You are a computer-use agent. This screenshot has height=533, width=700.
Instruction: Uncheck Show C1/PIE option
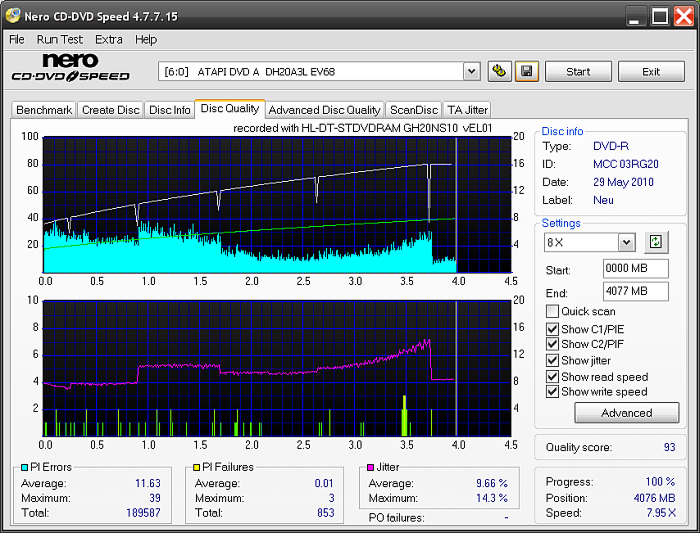tap(552, 328)
